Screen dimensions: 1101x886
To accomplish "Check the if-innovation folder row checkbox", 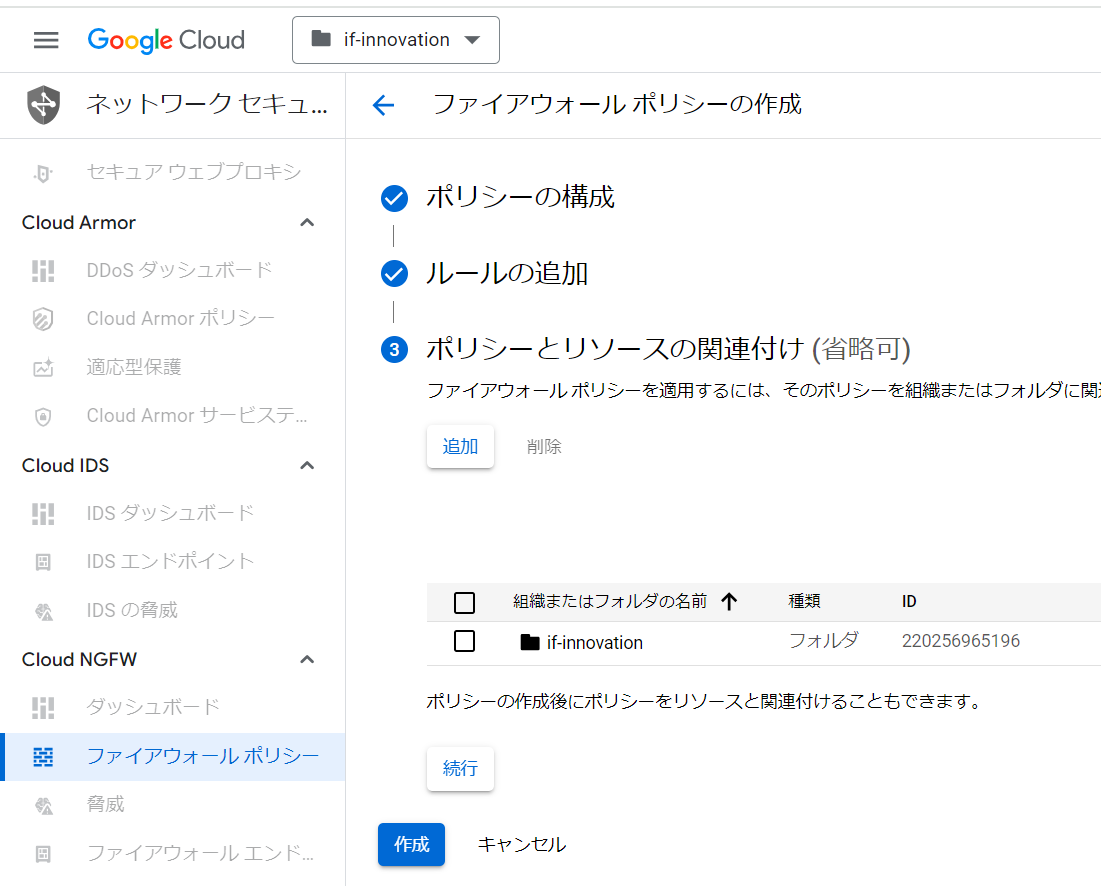I will (x=464, y=641).
